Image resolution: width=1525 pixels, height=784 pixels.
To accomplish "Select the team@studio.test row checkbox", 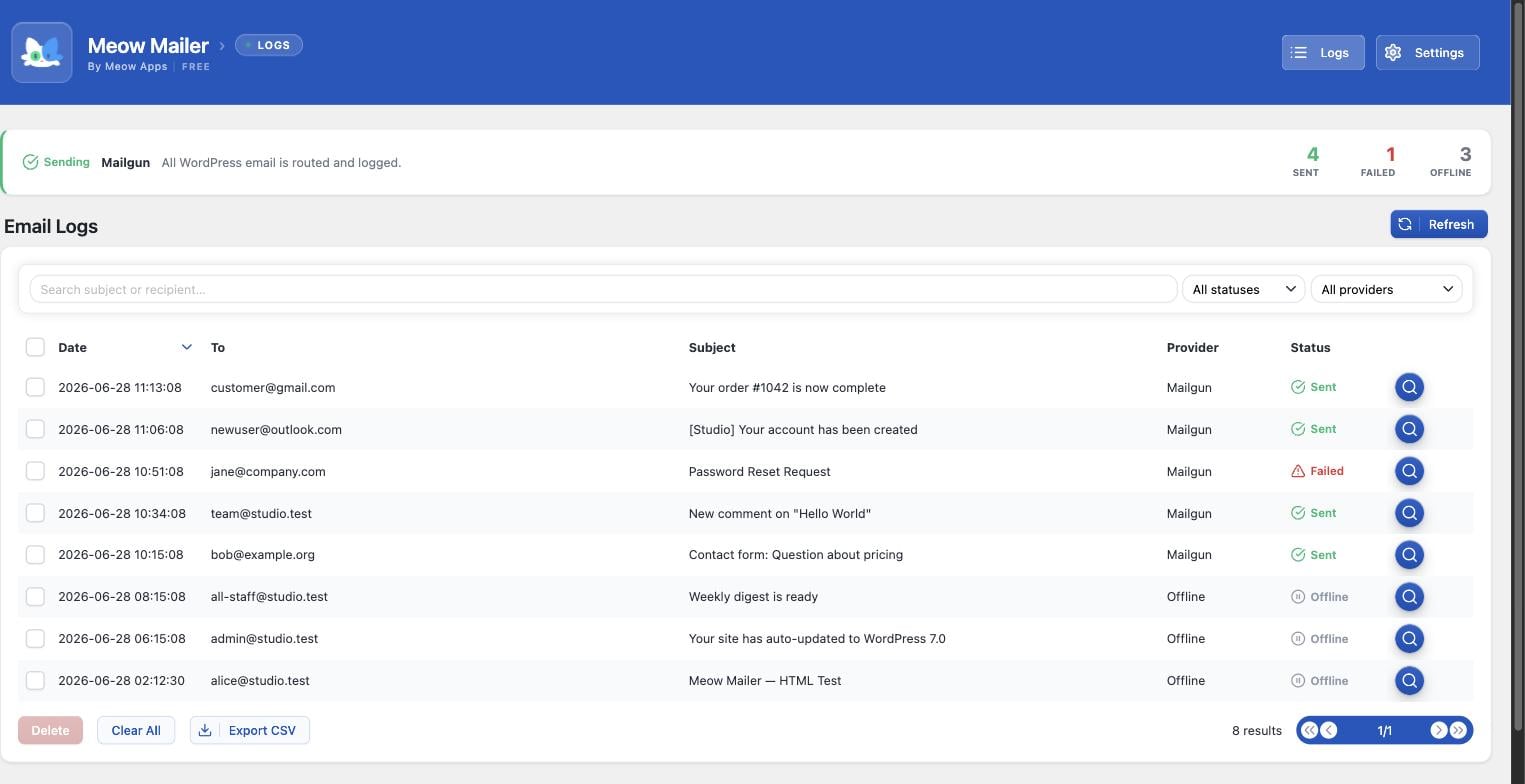I will (x=35, y=513).
